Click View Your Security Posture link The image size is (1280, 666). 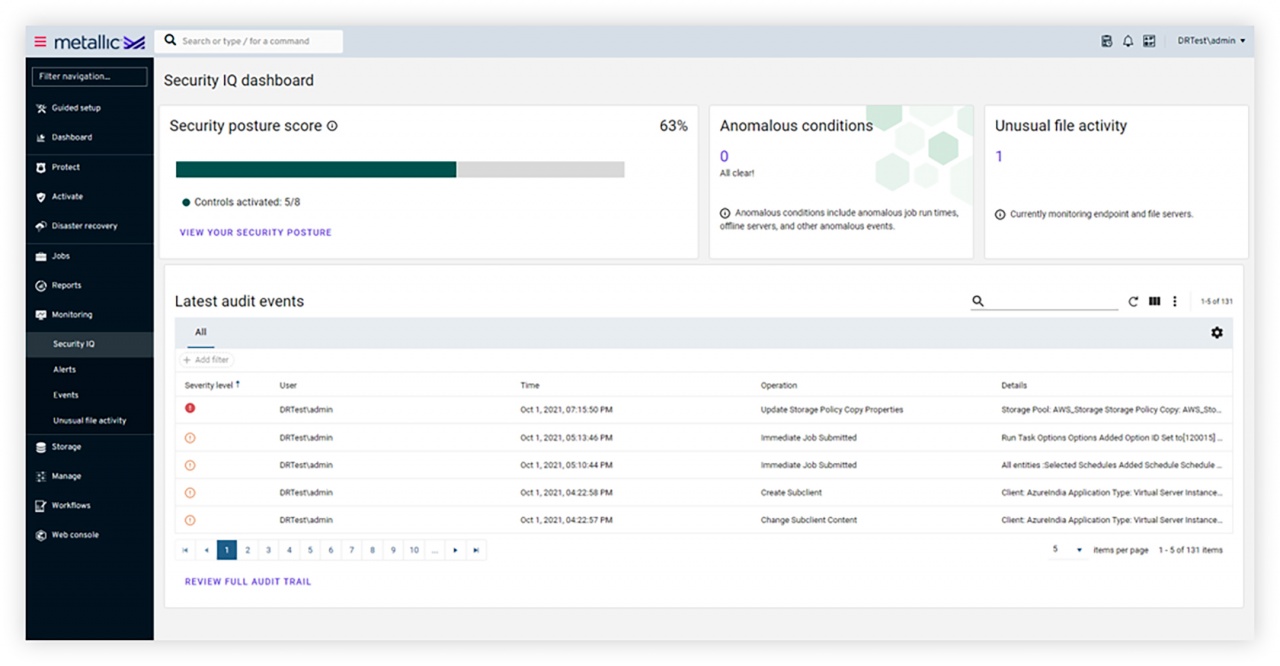click(255, 232)
